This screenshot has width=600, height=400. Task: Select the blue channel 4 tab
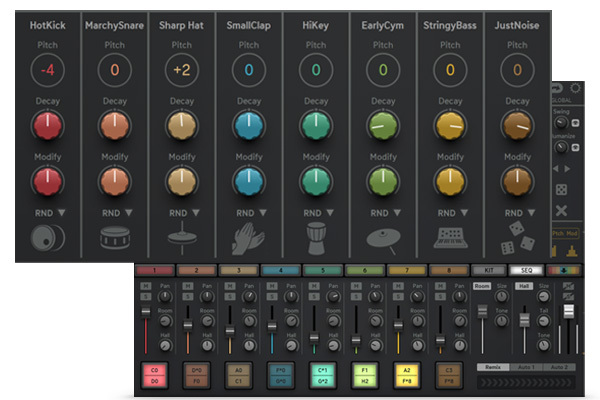coord(281,271)
